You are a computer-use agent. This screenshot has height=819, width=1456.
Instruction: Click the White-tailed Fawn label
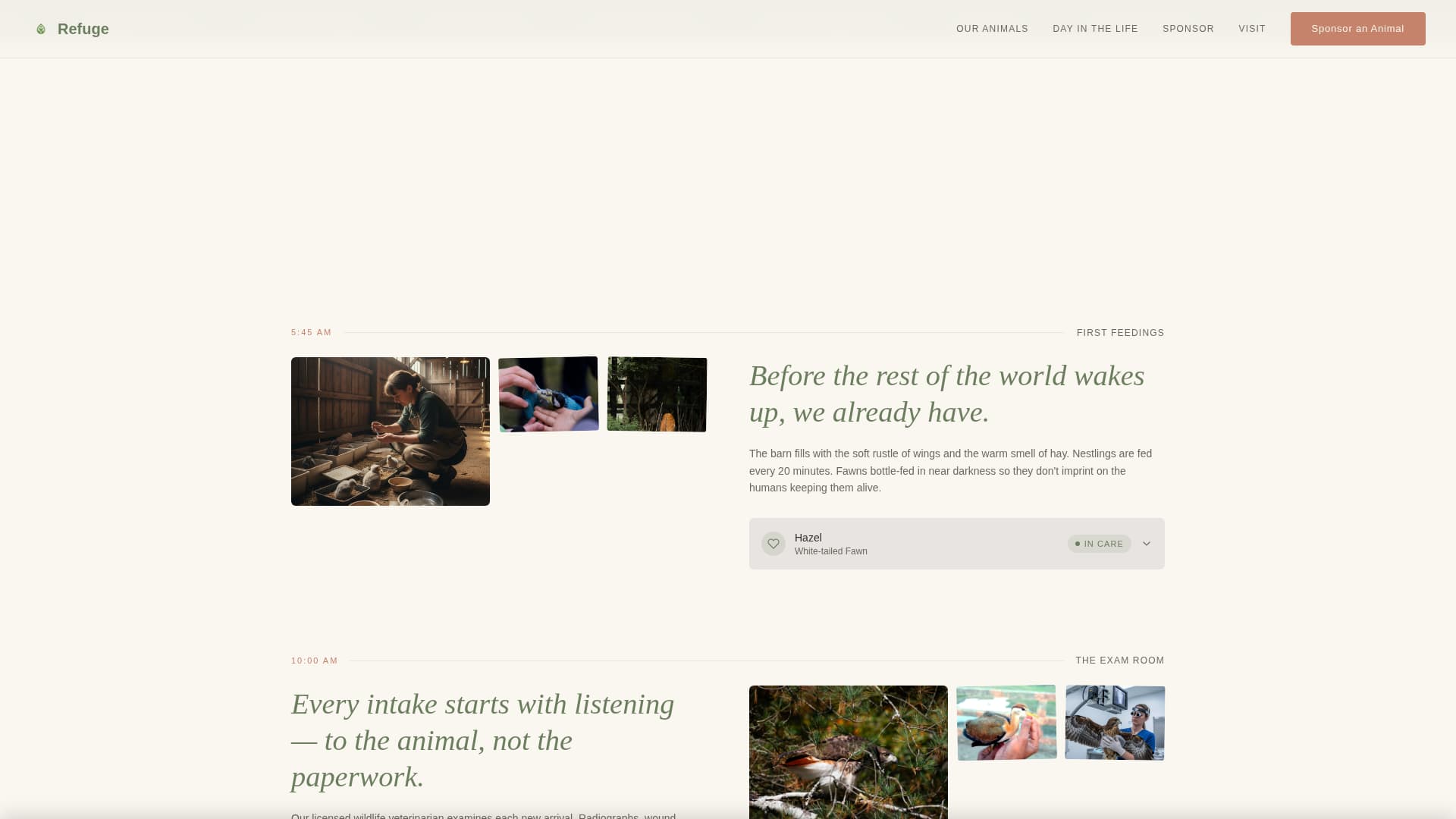831,551
